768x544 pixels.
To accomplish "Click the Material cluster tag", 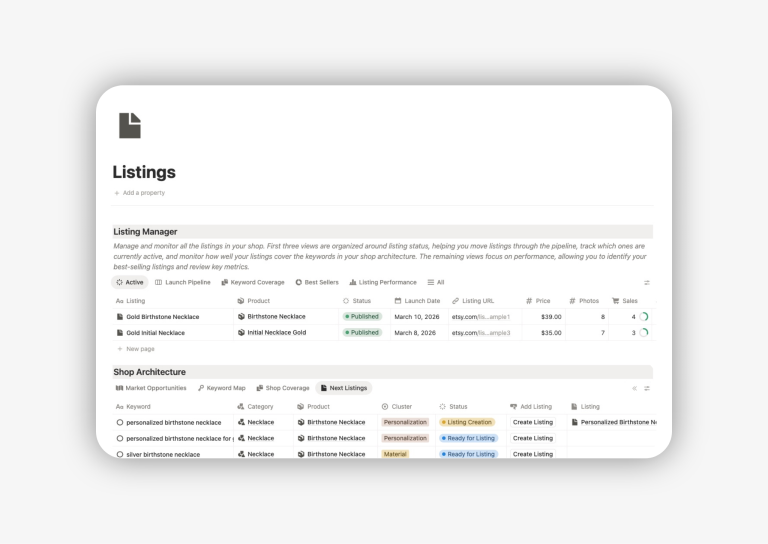I will [395, 454].
